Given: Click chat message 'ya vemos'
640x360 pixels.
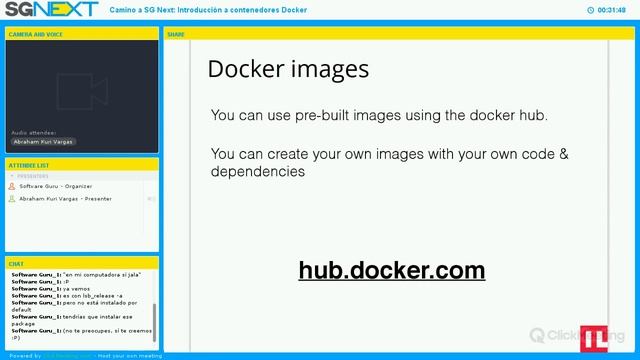Looking at the screenshot, I should tap(51, 289).
